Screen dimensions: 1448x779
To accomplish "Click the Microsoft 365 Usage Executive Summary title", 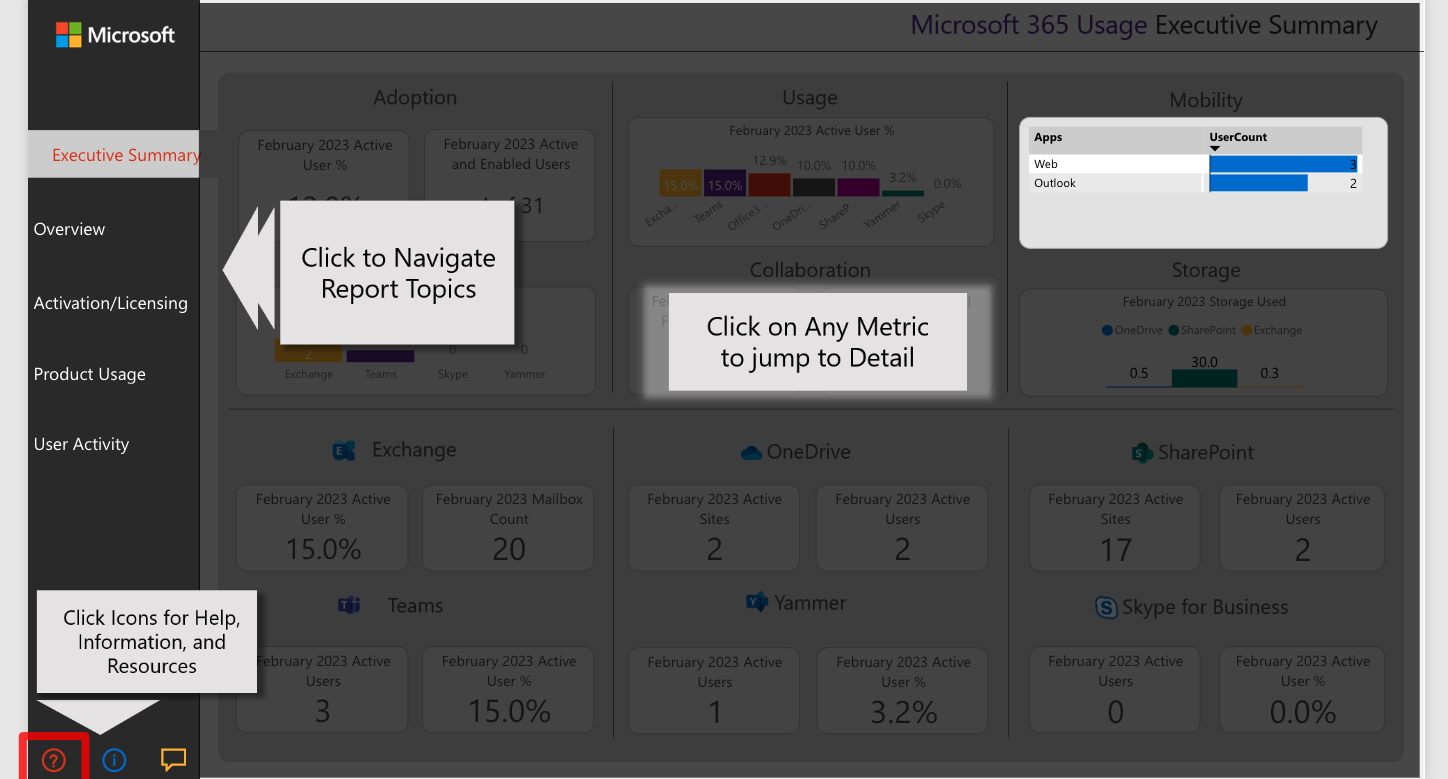I will point(1144,26).
